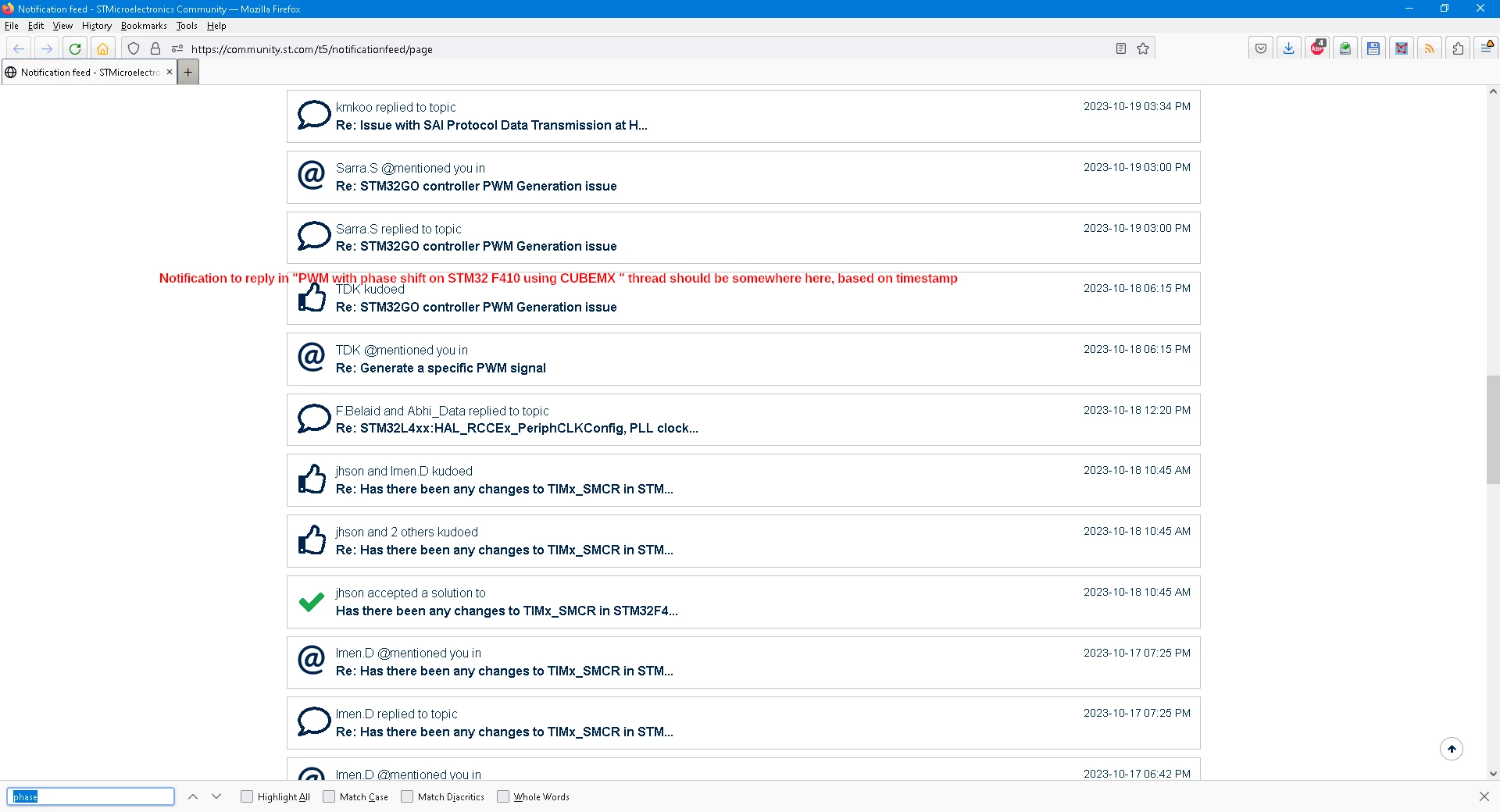The width and height of the screenshot is (1500, 812).
Task: Click the green checkmark accepted-solution icon
Action: [312, 602]
